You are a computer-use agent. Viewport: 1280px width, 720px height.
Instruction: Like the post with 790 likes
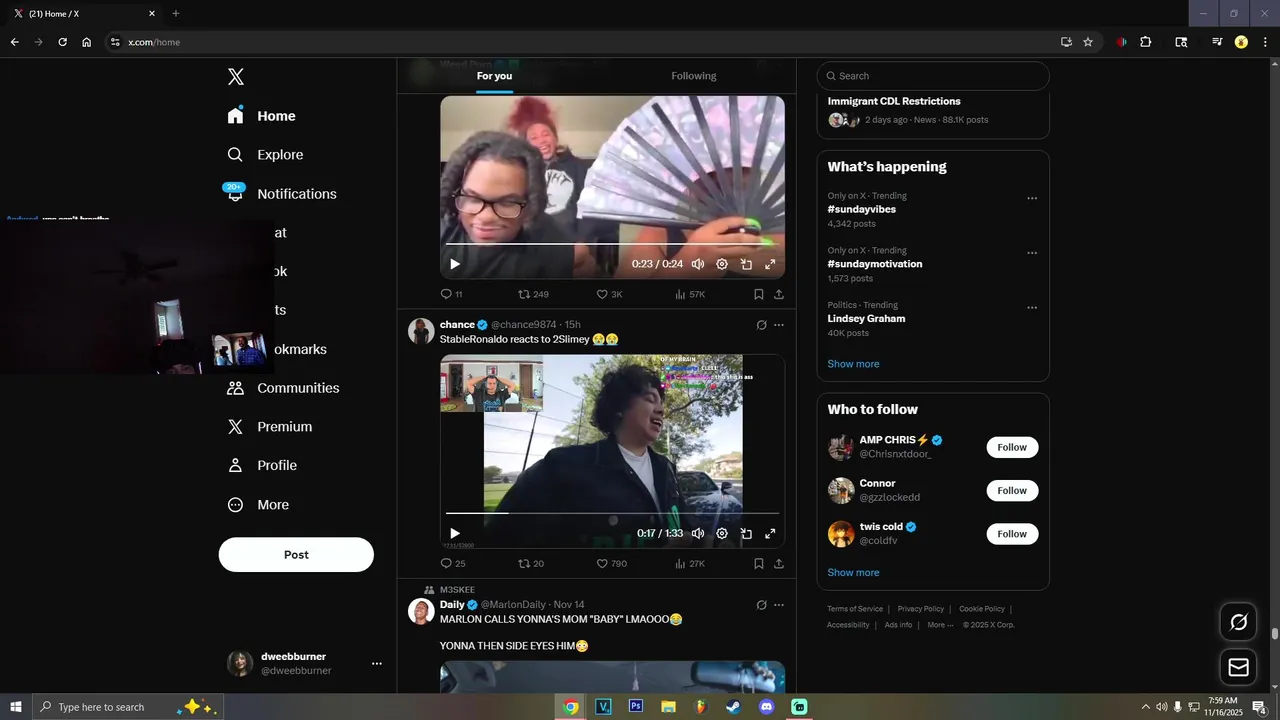[x=612, y=564]
